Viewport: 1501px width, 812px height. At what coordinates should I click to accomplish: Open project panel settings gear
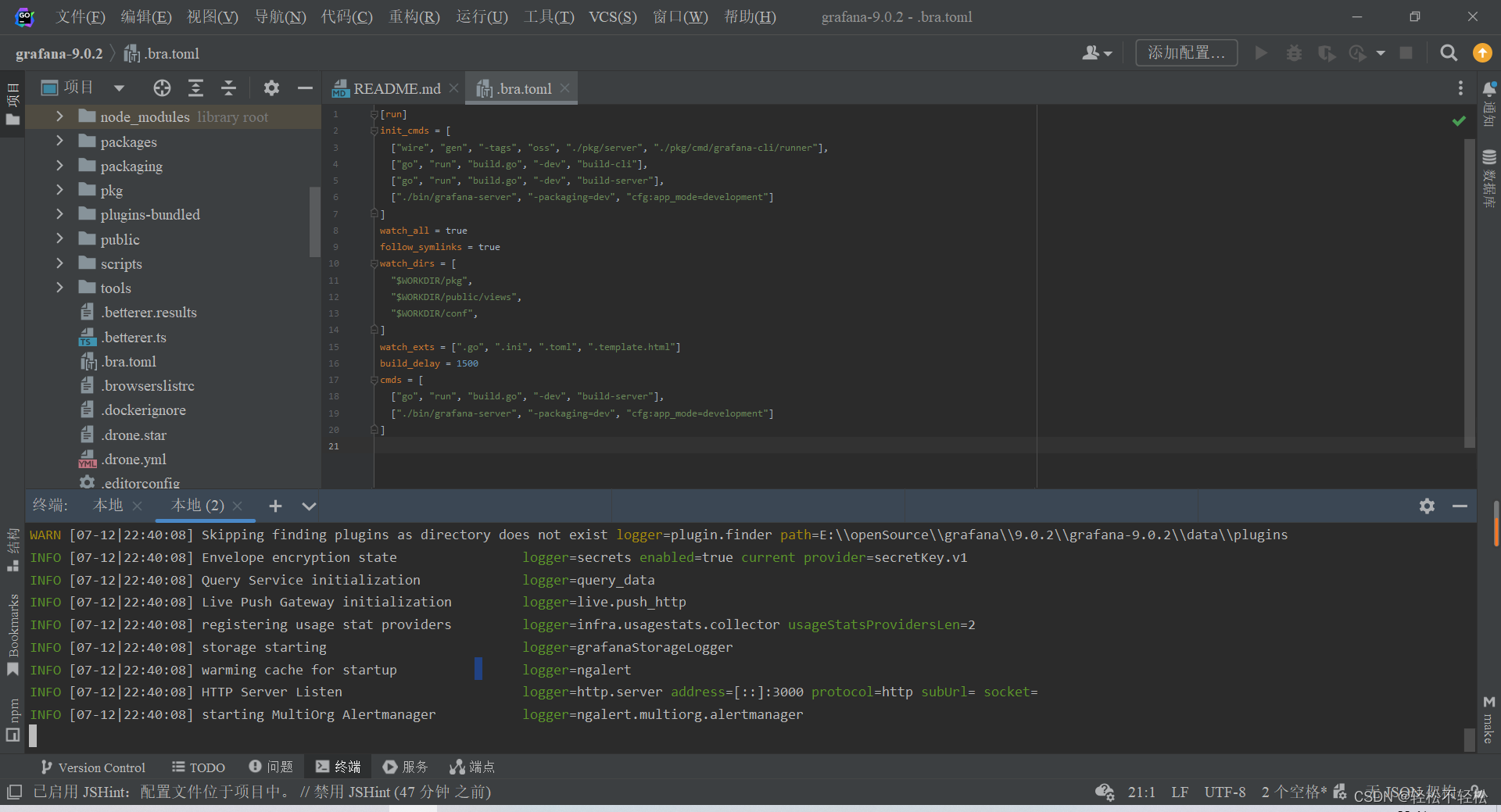[271, 88]
